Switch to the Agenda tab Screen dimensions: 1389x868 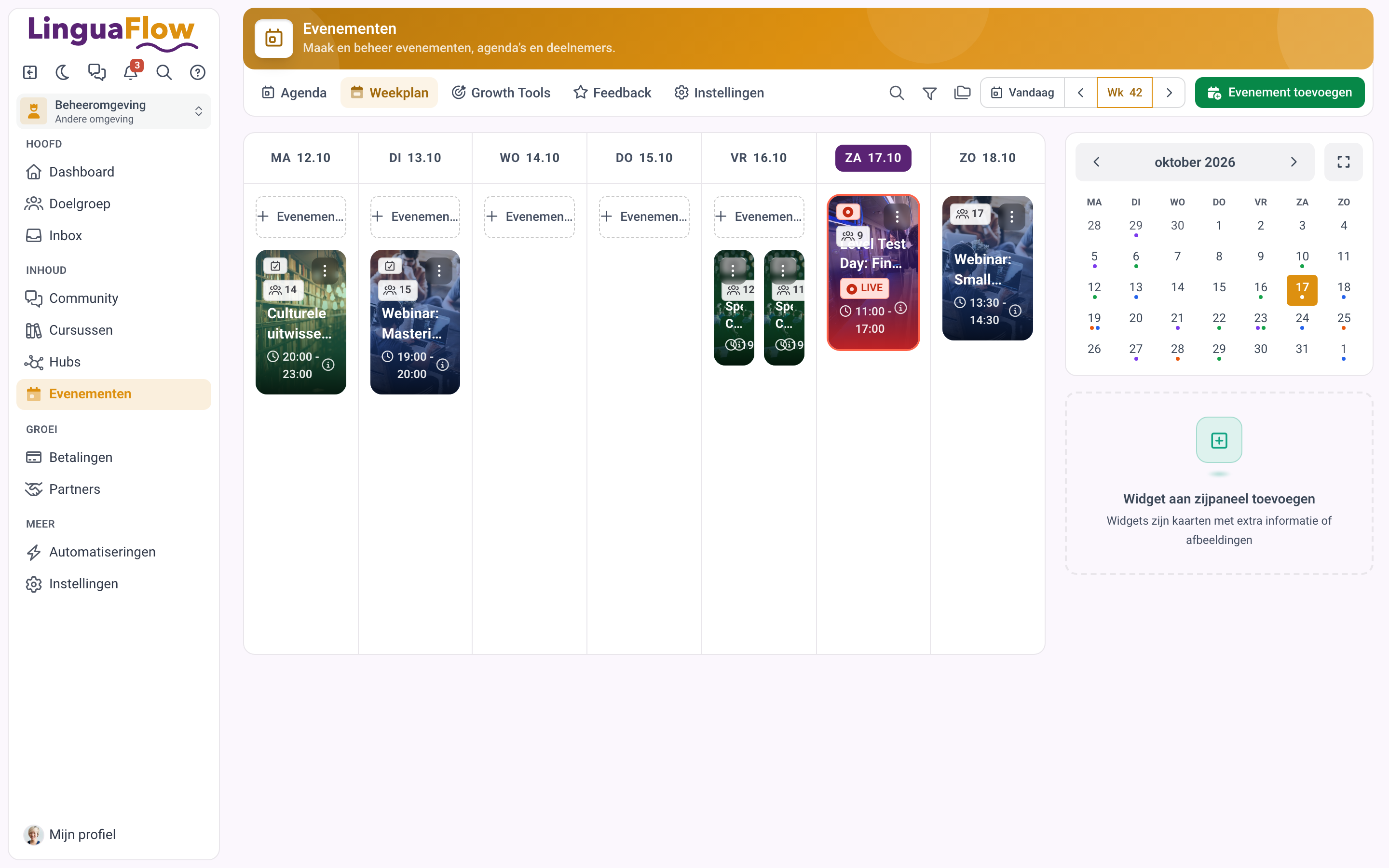tap(294, 93)
